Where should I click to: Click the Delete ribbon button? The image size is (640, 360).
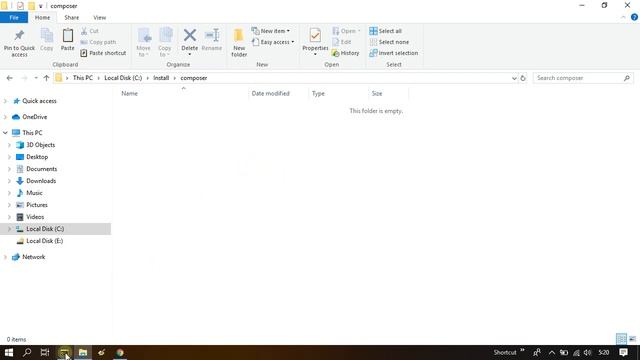(189, 43)
